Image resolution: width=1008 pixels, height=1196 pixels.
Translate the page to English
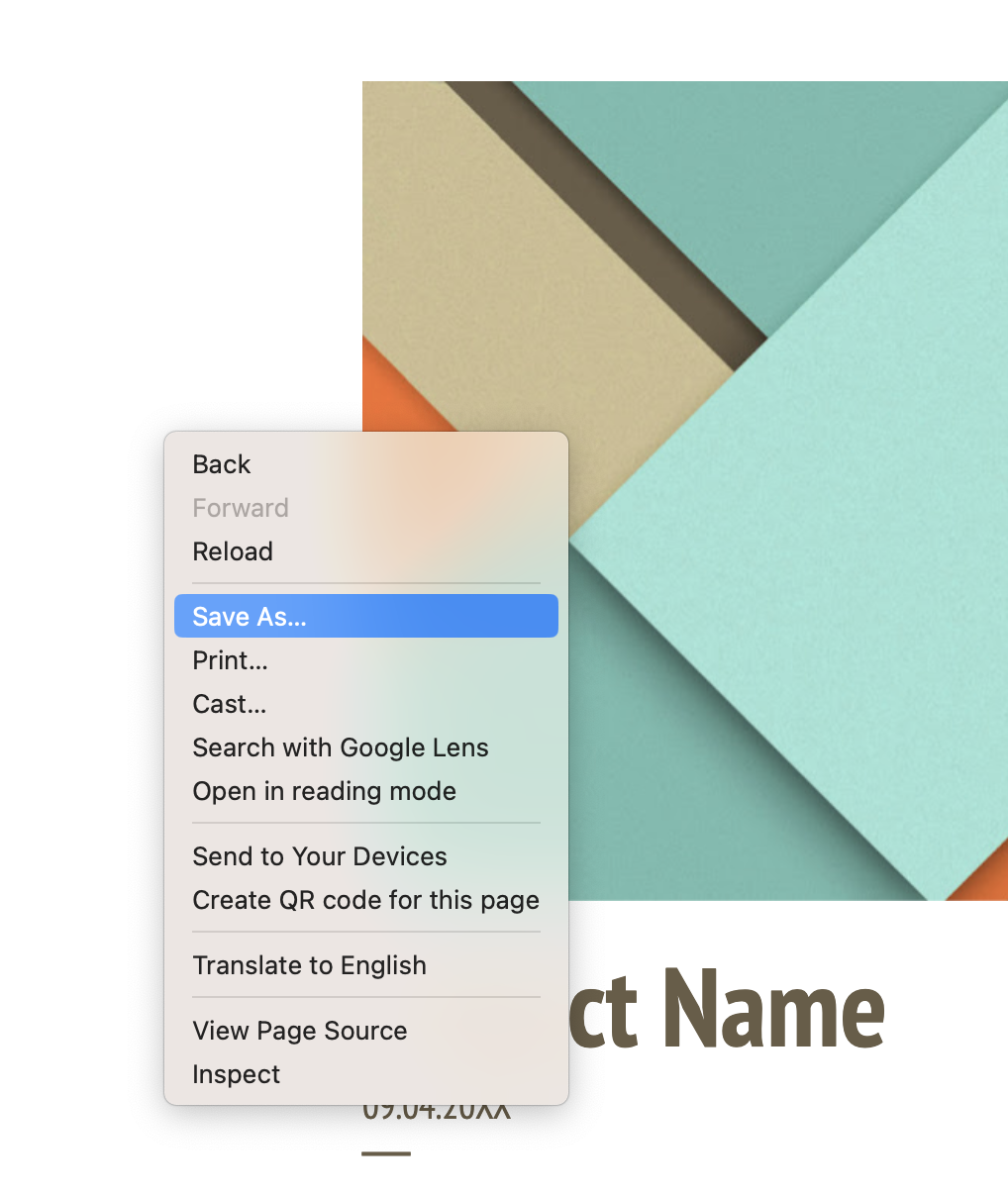coord(309,965)
